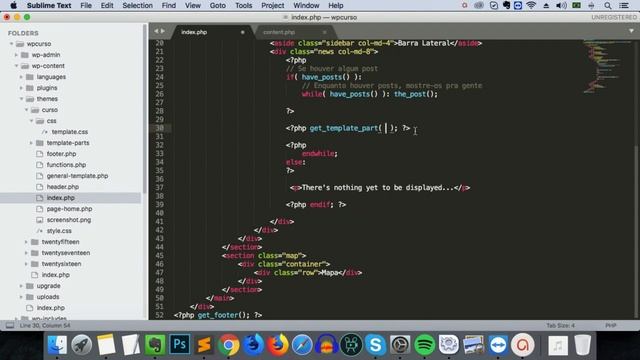
Task: Launch Sublime Text icon in the dock
Action: pyautogui.click(x=204, y=344)
